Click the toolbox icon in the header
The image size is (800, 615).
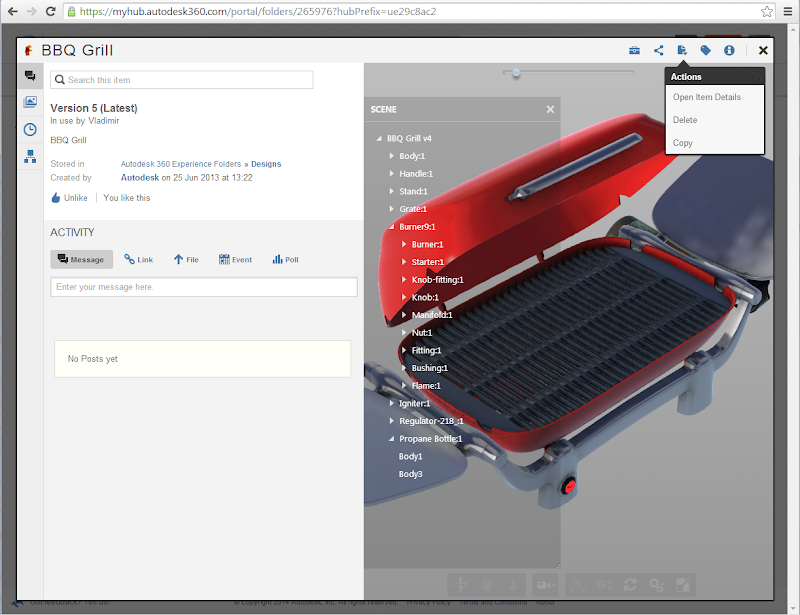[x=634, y=50]
